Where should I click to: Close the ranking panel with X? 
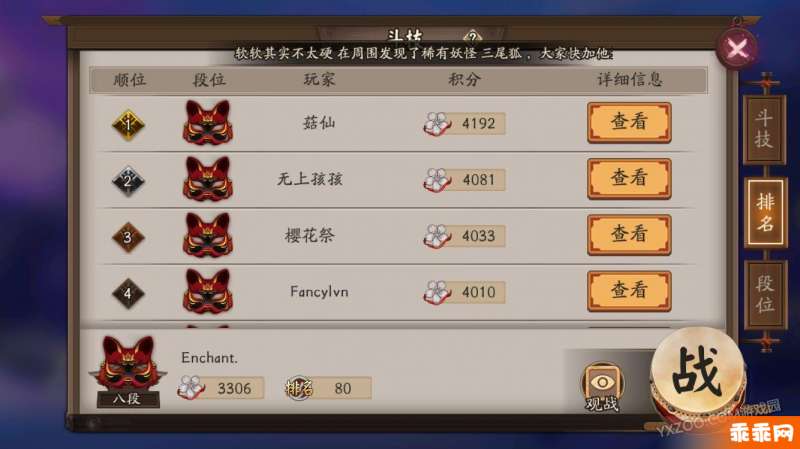pos(737,49)
